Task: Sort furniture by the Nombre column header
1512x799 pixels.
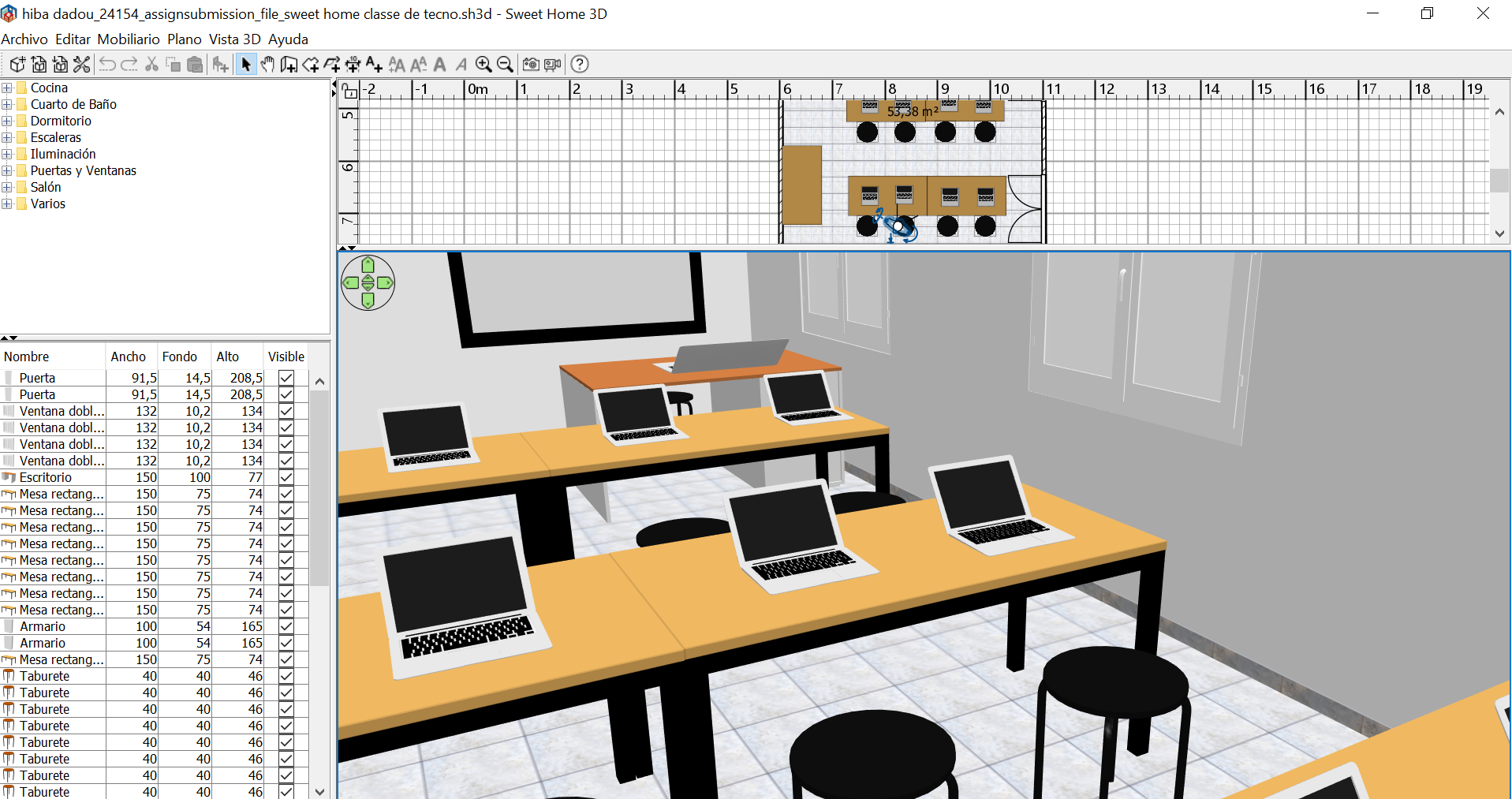Action: 27,357
